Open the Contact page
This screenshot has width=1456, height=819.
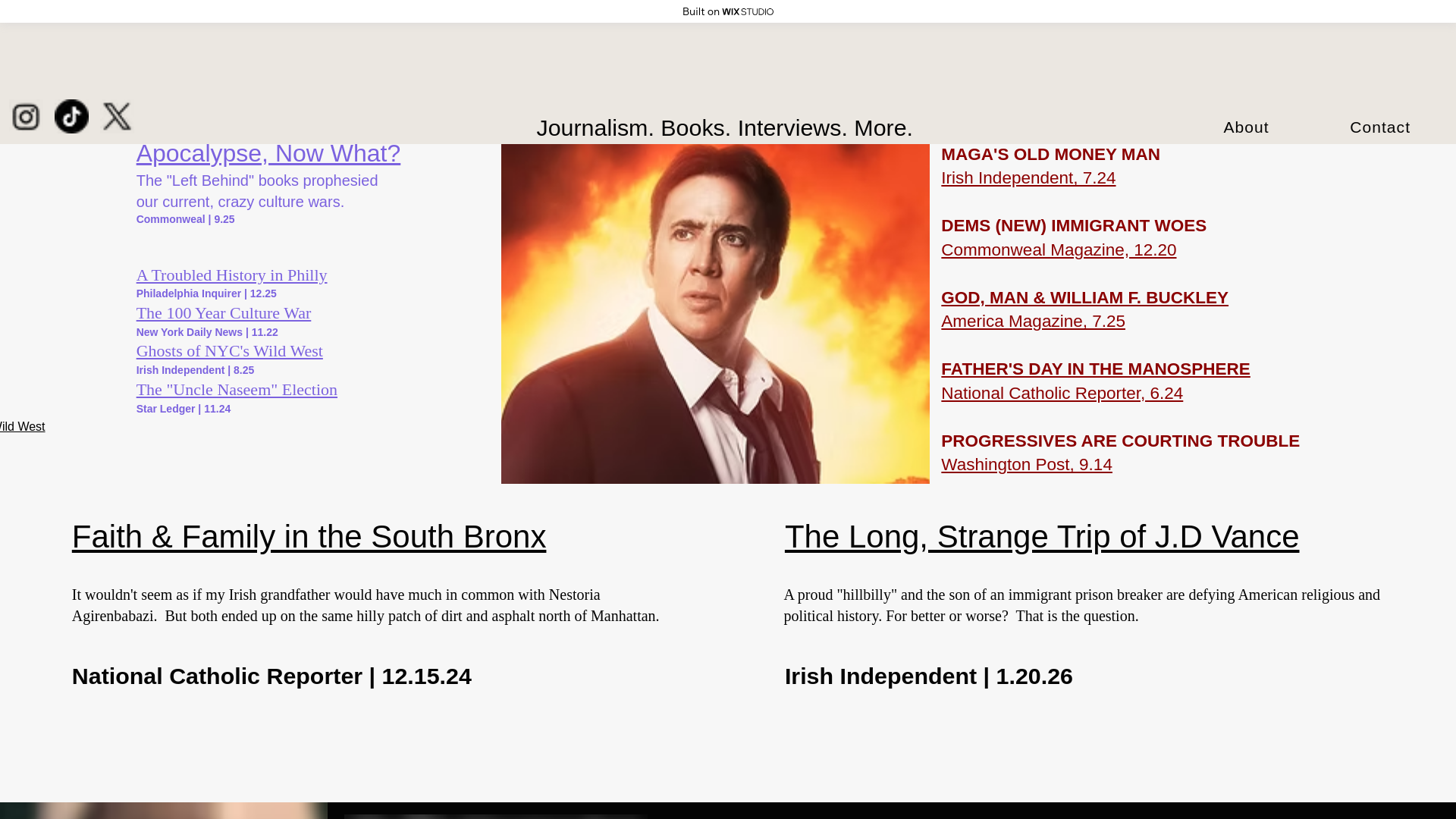[x=1379, y=127]
